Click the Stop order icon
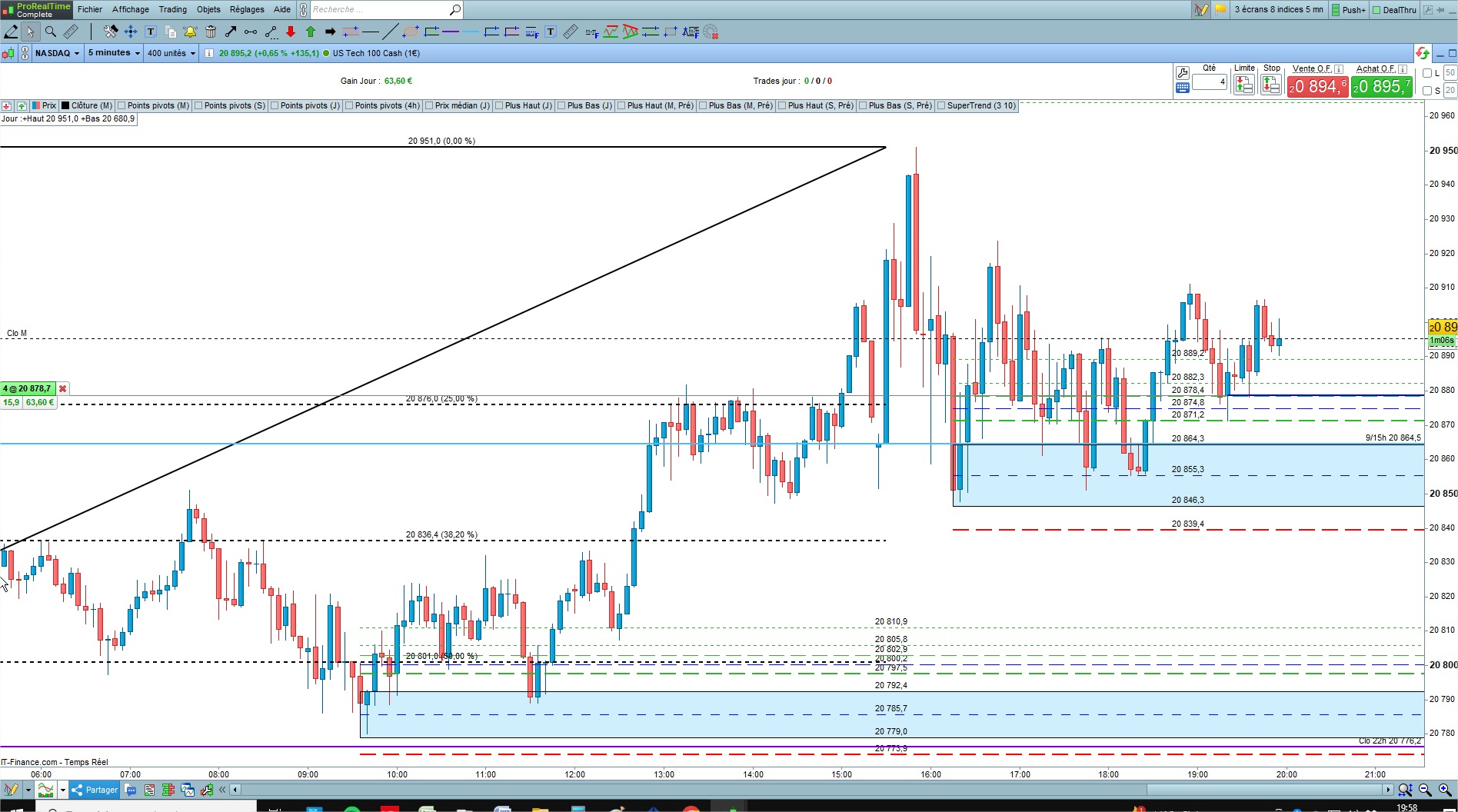The image size is (1458, 812). 1271,85
